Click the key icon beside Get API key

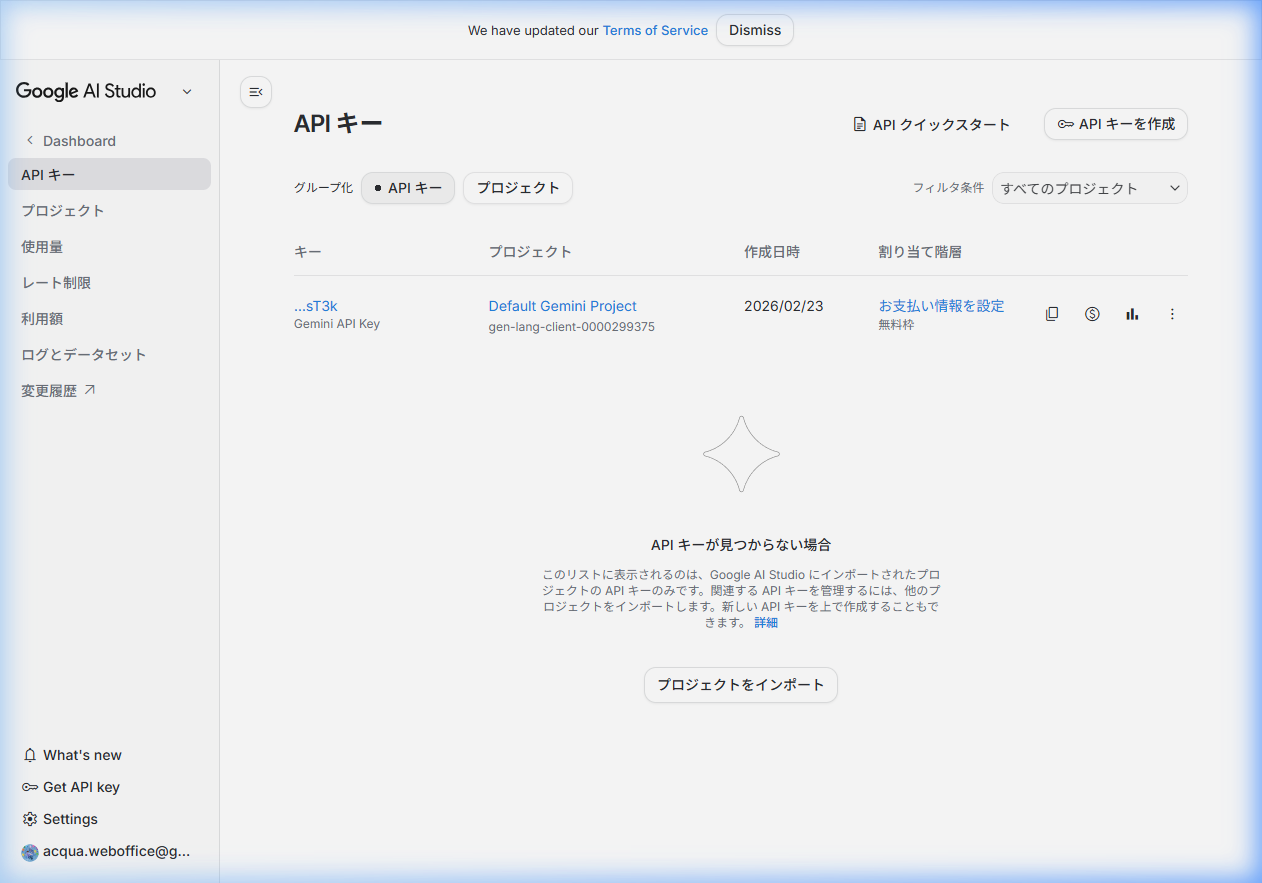30,787
